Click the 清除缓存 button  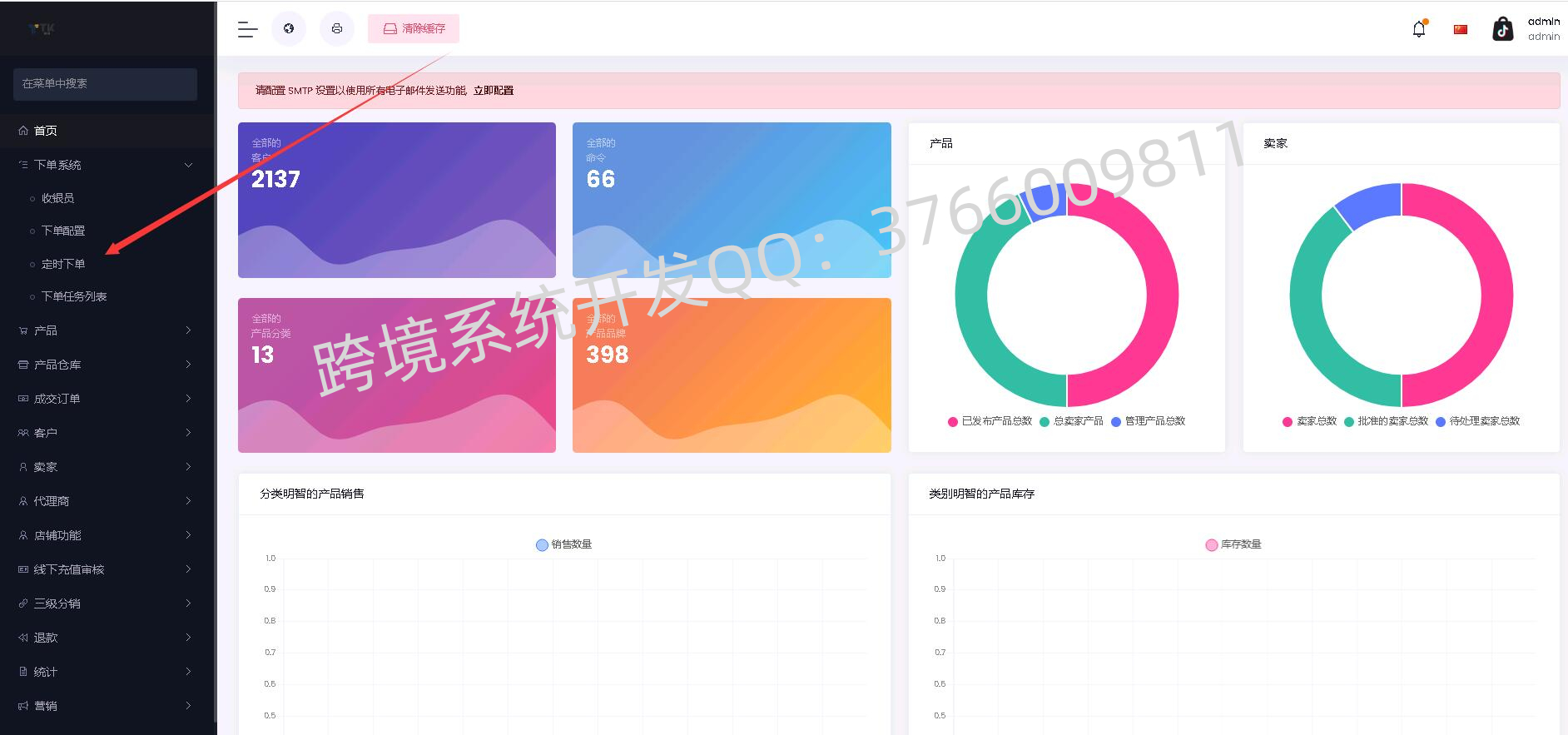tap(414, 28)
